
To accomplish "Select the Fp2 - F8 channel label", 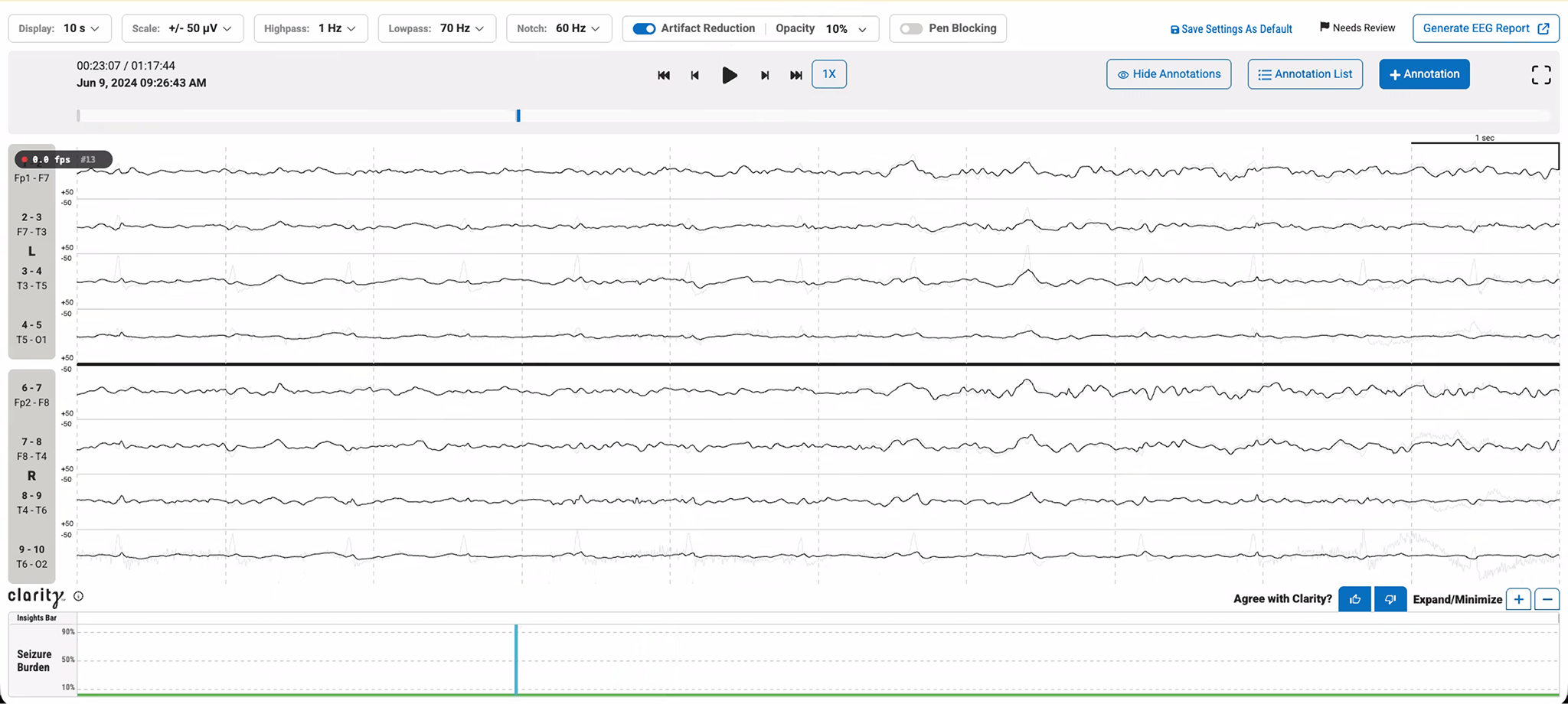I will point(31,403).
